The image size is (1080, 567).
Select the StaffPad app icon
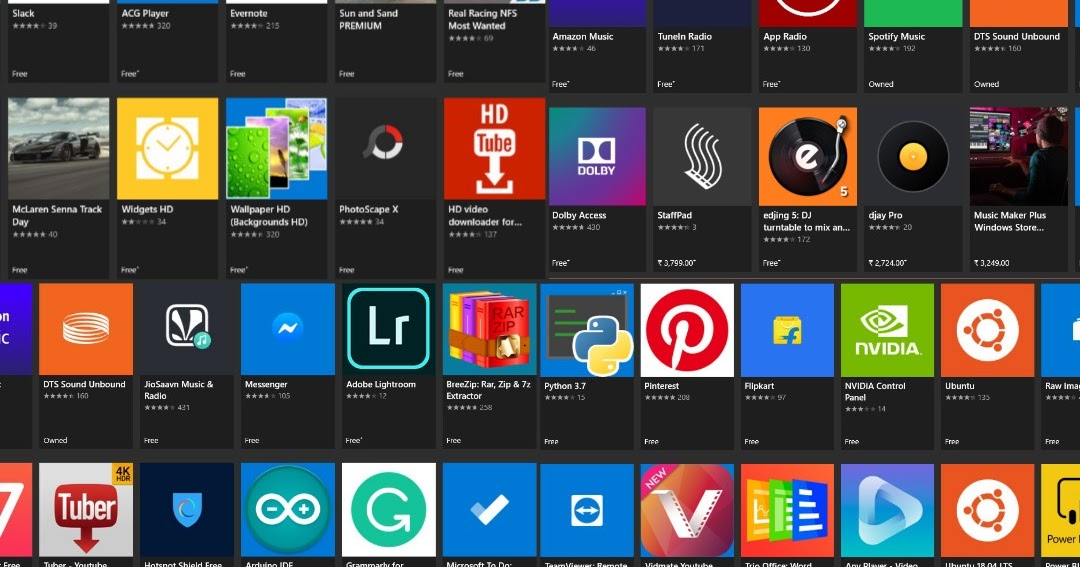(x=703, y=156)
